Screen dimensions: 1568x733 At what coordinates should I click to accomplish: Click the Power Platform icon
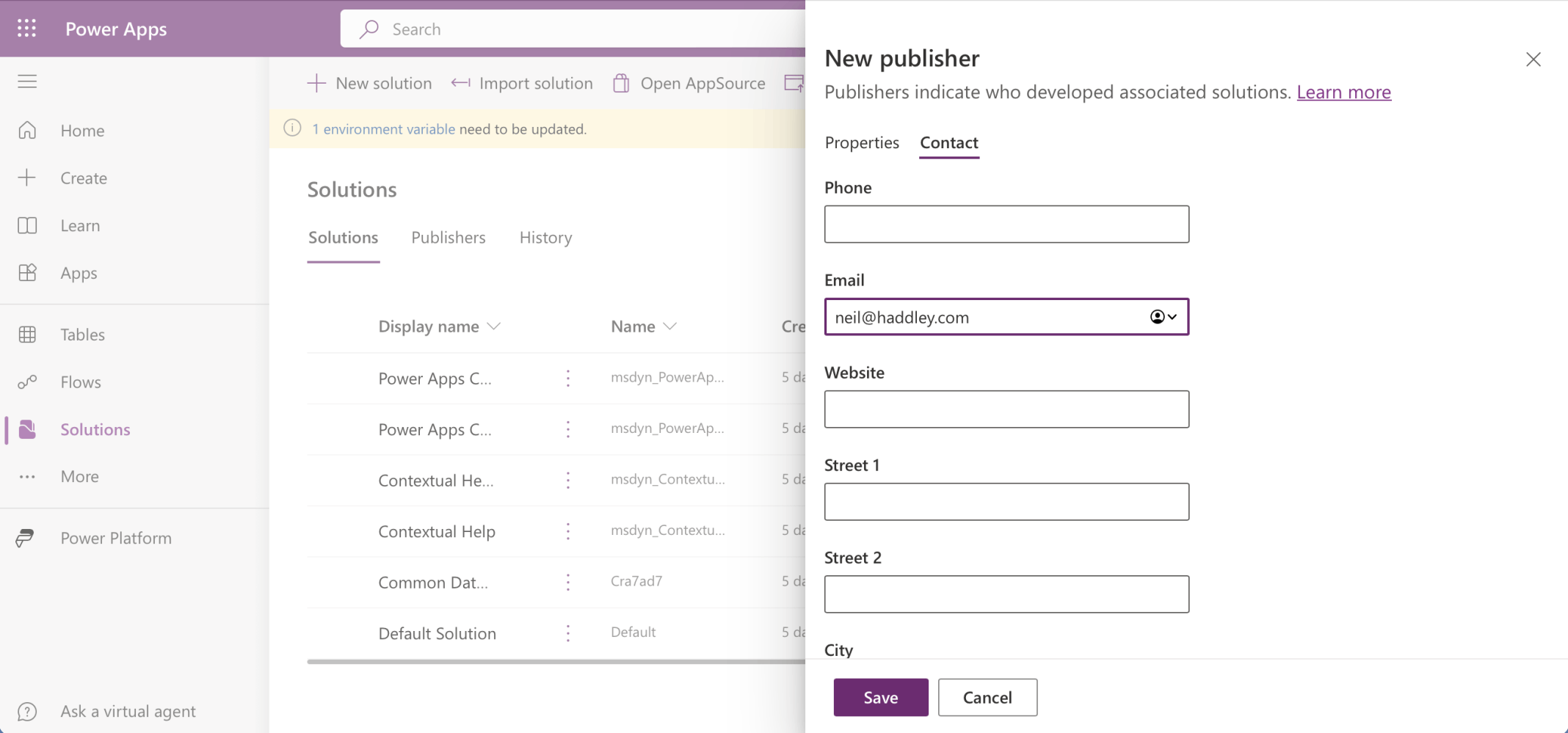pyautogui.click(x=26, y=539)
